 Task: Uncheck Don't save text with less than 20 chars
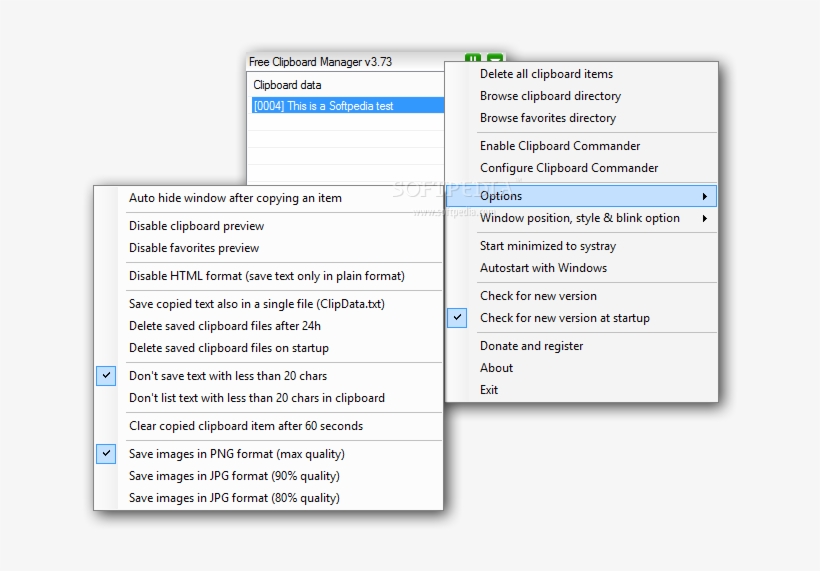pyautogui.click(x=268, y=376)
